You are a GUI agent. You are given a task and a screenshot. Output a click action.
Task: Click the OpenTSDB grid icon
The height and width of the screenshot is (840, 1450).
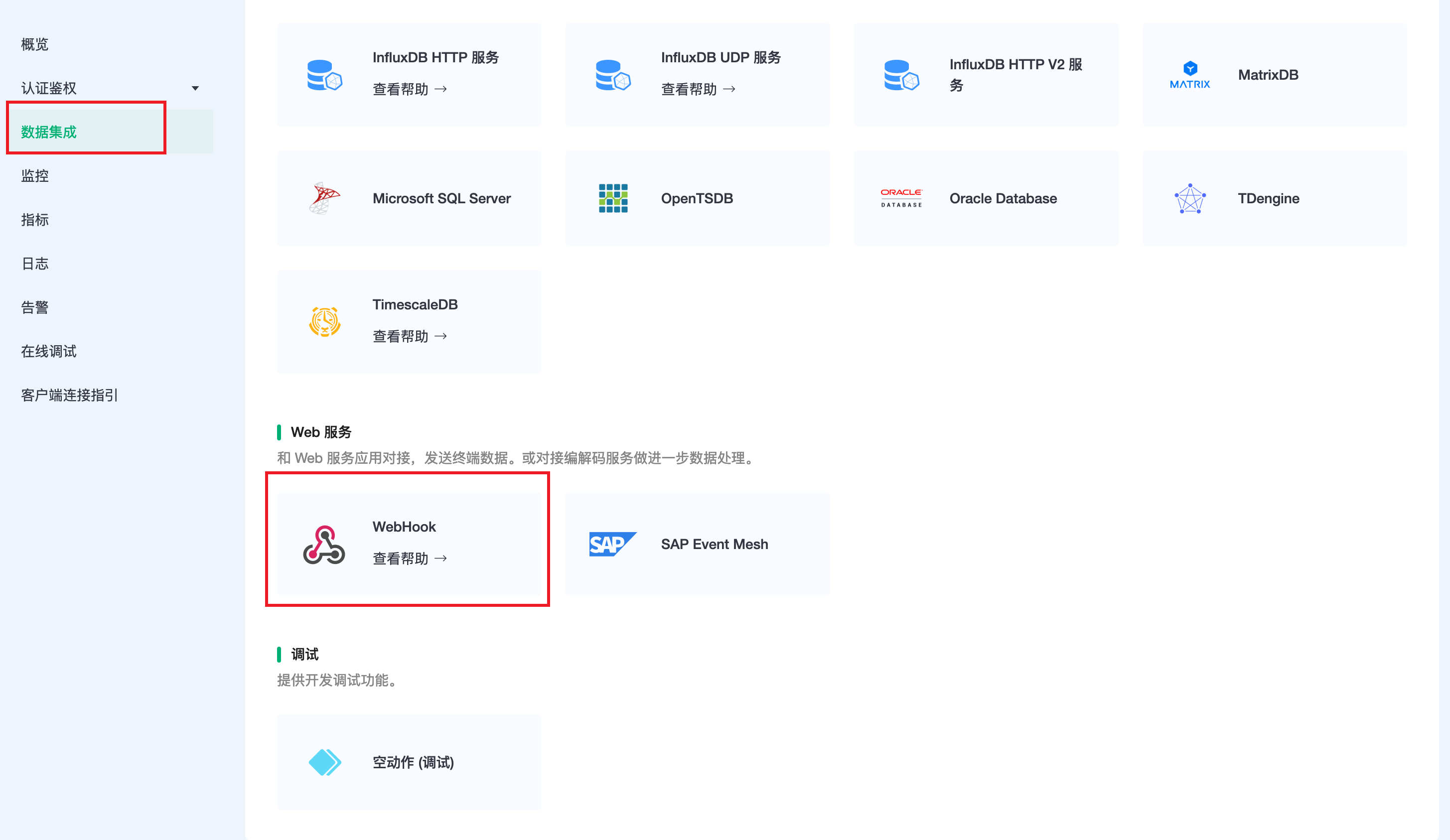(613, 198)
